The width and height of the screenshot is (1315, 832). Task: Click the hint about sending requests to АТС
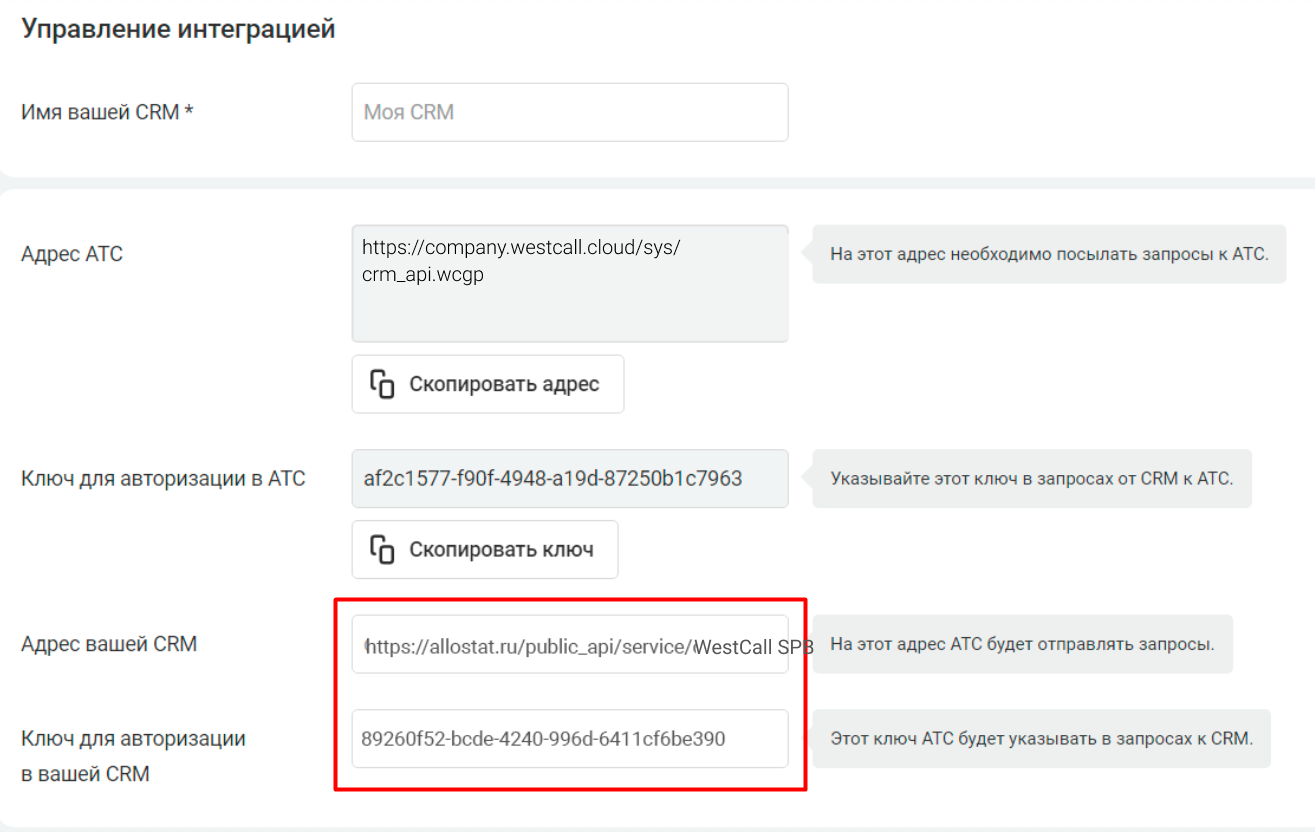tap(1049, 254)
